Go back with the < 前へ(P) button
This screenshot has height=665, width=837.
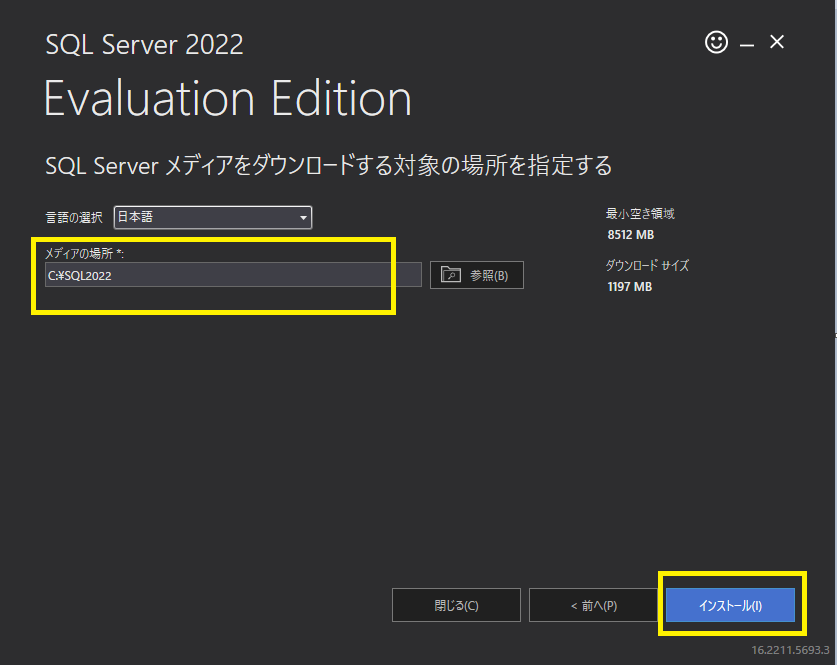click(594, 605)
